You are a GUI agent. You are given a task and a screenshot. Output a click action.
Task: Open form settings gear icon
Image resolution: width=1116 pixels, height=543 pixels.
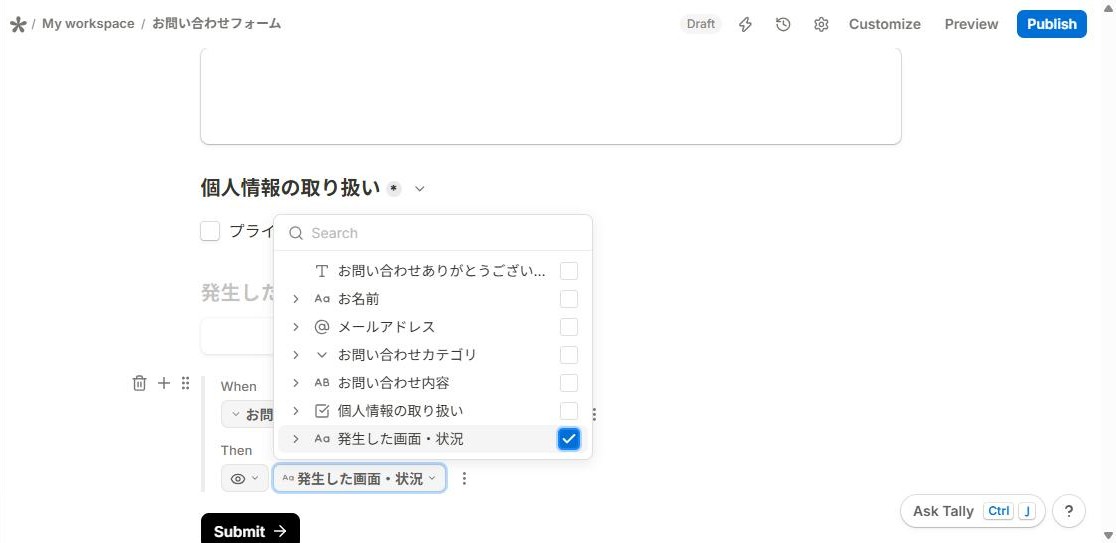[x=821, y=24]
